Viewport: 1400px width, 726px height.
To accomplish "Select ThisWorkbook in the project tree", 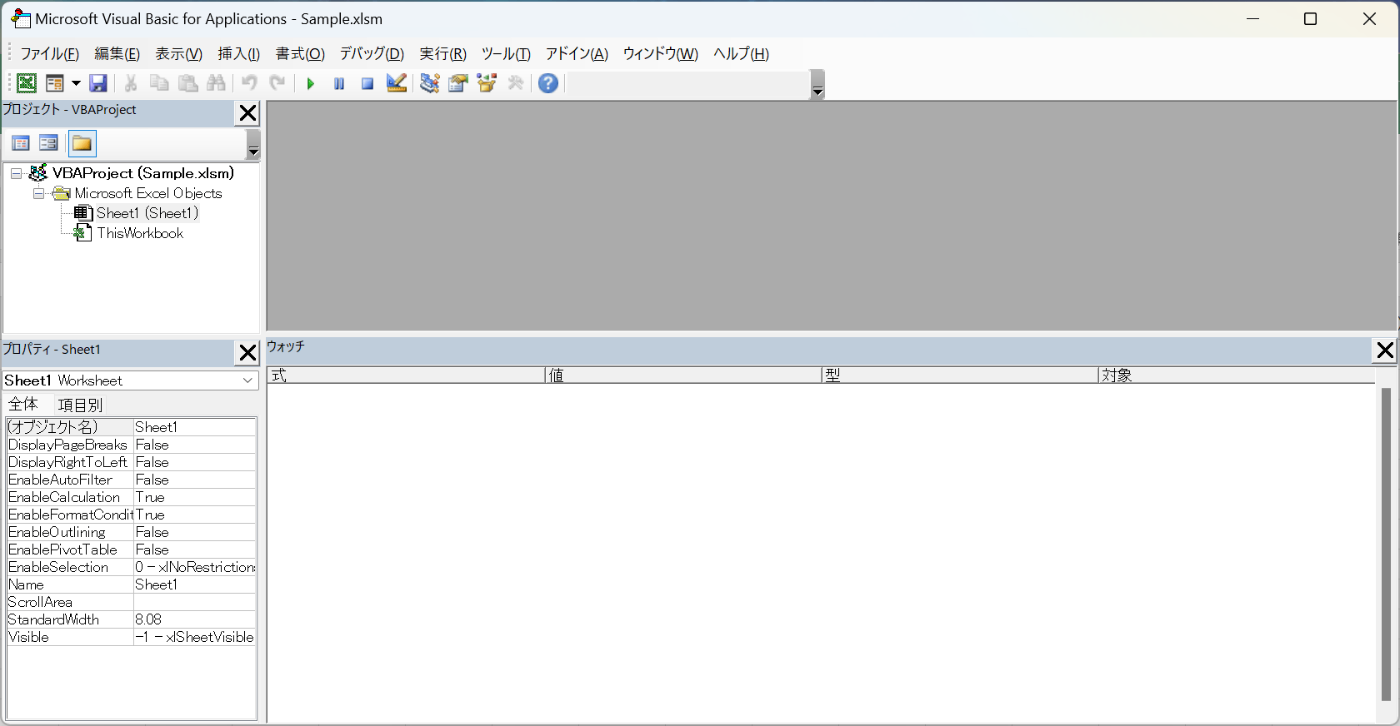I will point(140,233).
